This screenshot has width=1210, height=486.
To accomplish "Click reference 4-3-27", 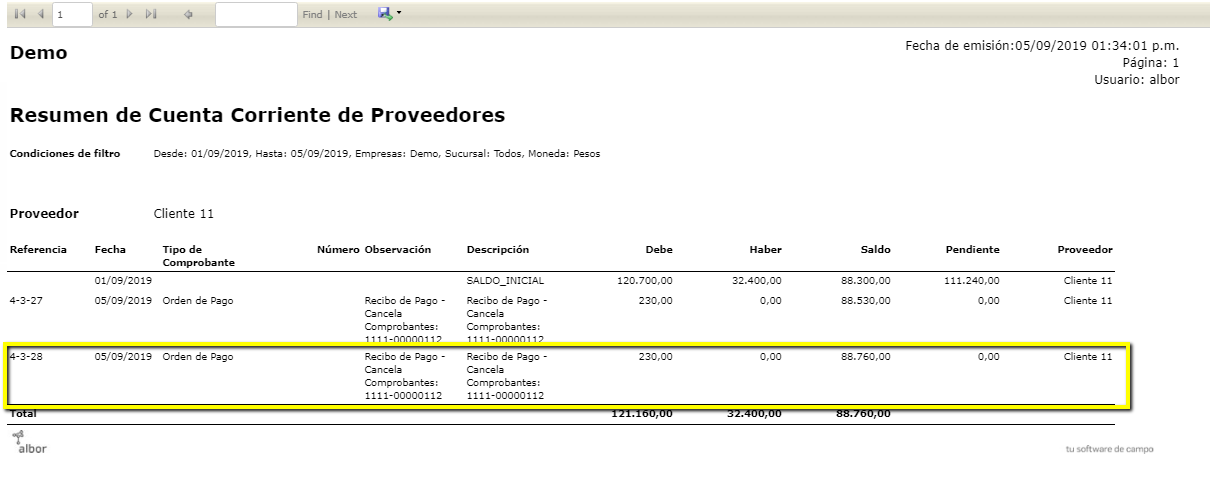I will 26,300.
